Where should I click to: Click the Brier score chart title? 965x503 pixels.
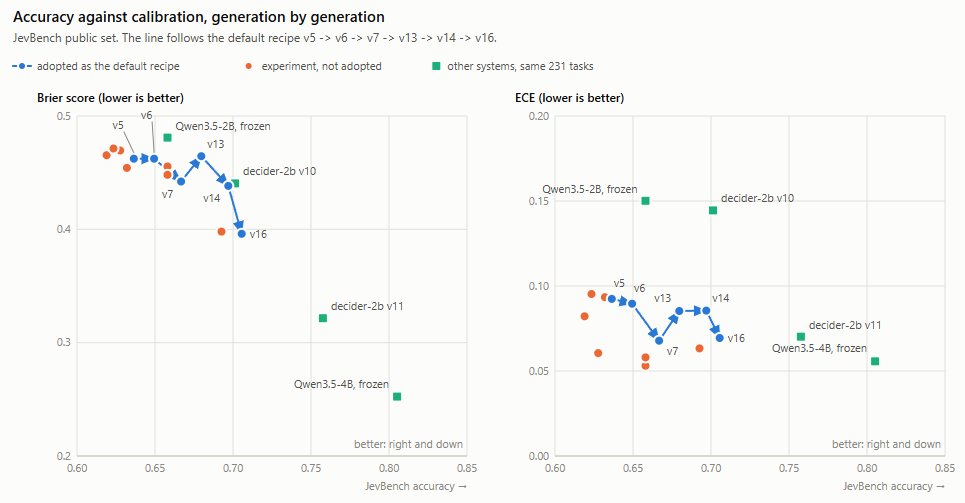pos(110,98)
